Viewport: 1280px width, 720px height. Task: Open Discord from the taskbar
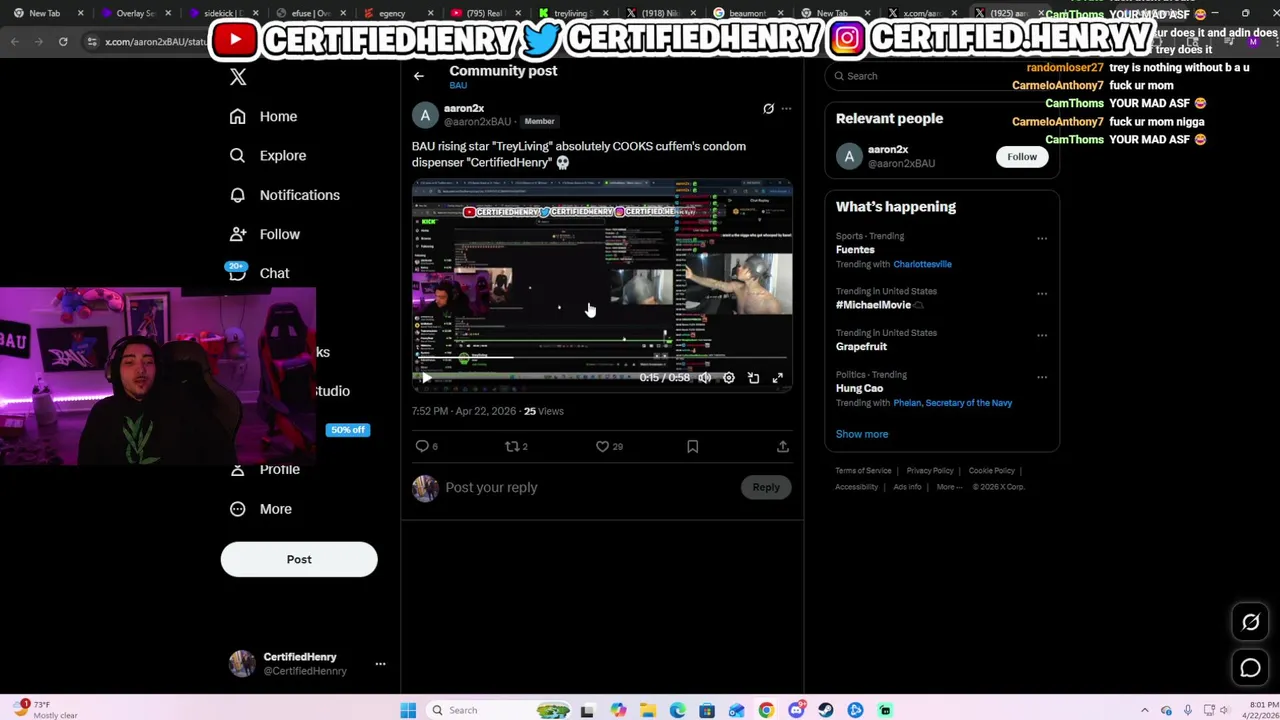(796, 710)
